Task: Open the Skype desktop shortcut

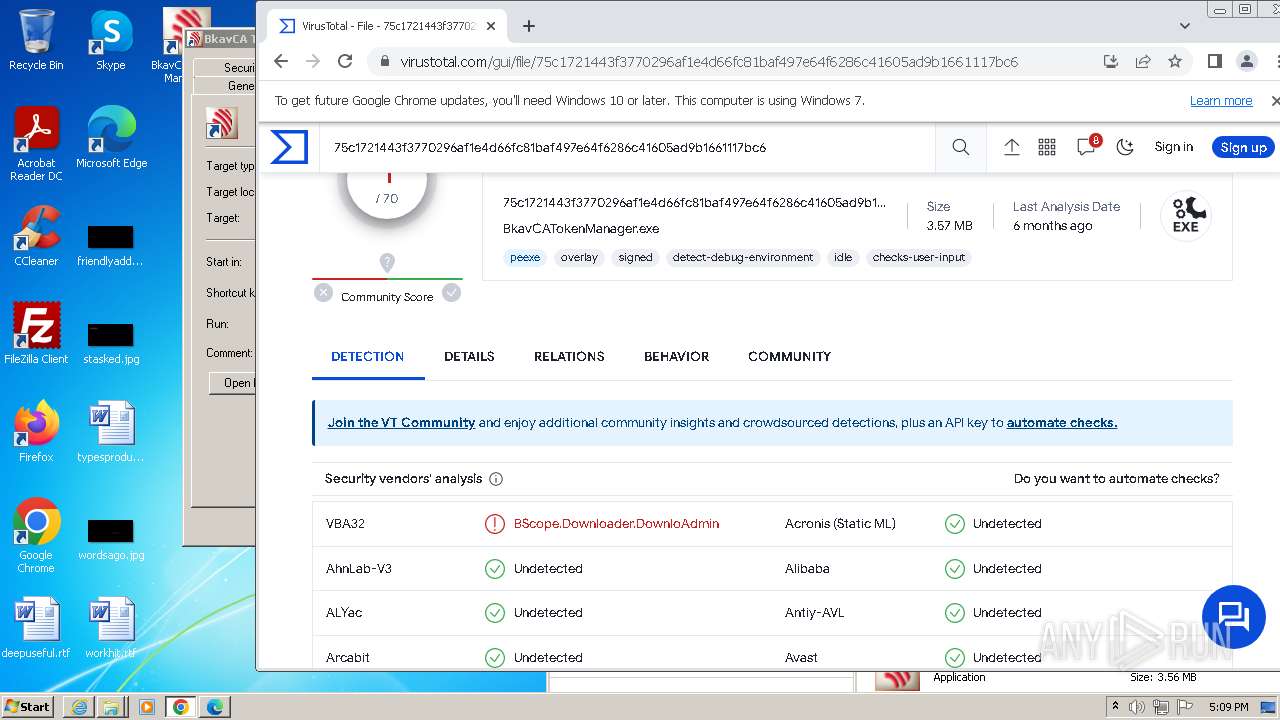Action: [x=111, y=41]
